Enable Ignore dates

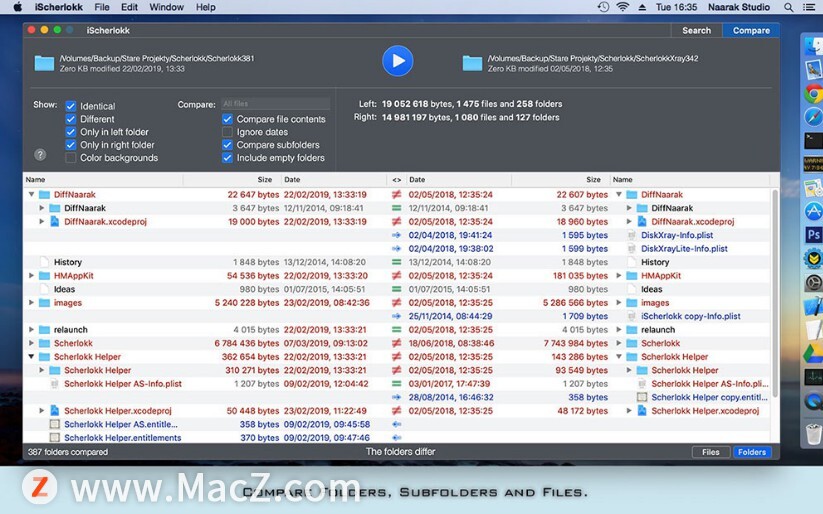[227, 132]
